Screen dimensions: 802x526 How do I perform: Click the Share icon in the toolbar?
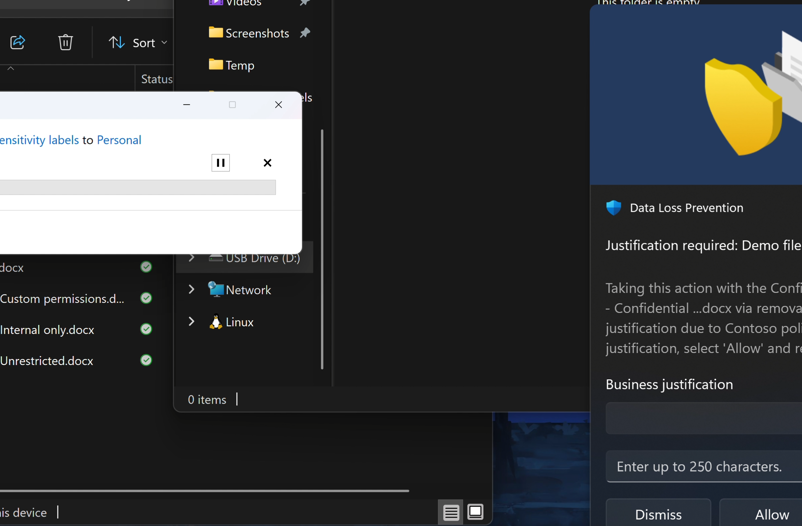(x=18, y=42)
